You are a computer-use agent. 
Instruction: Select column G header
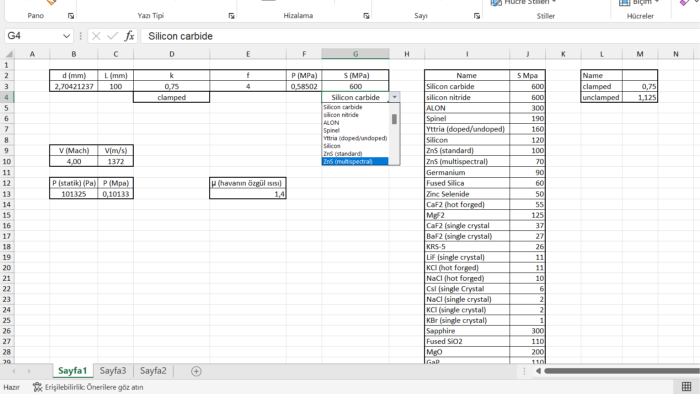point(355,54)
